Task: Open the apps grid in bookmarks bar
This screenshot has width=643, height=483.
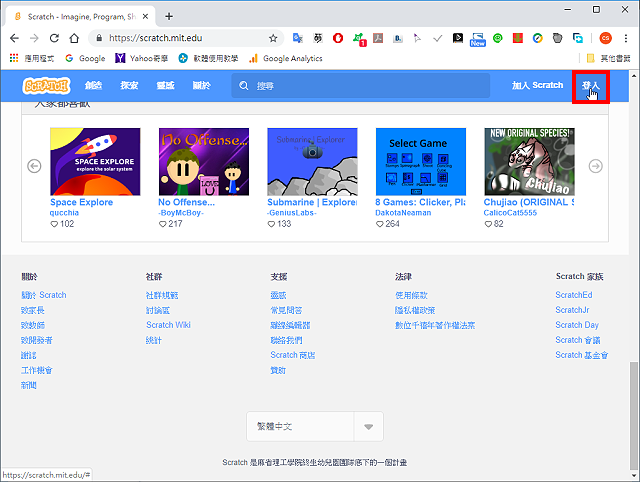Action: [14, 58]
